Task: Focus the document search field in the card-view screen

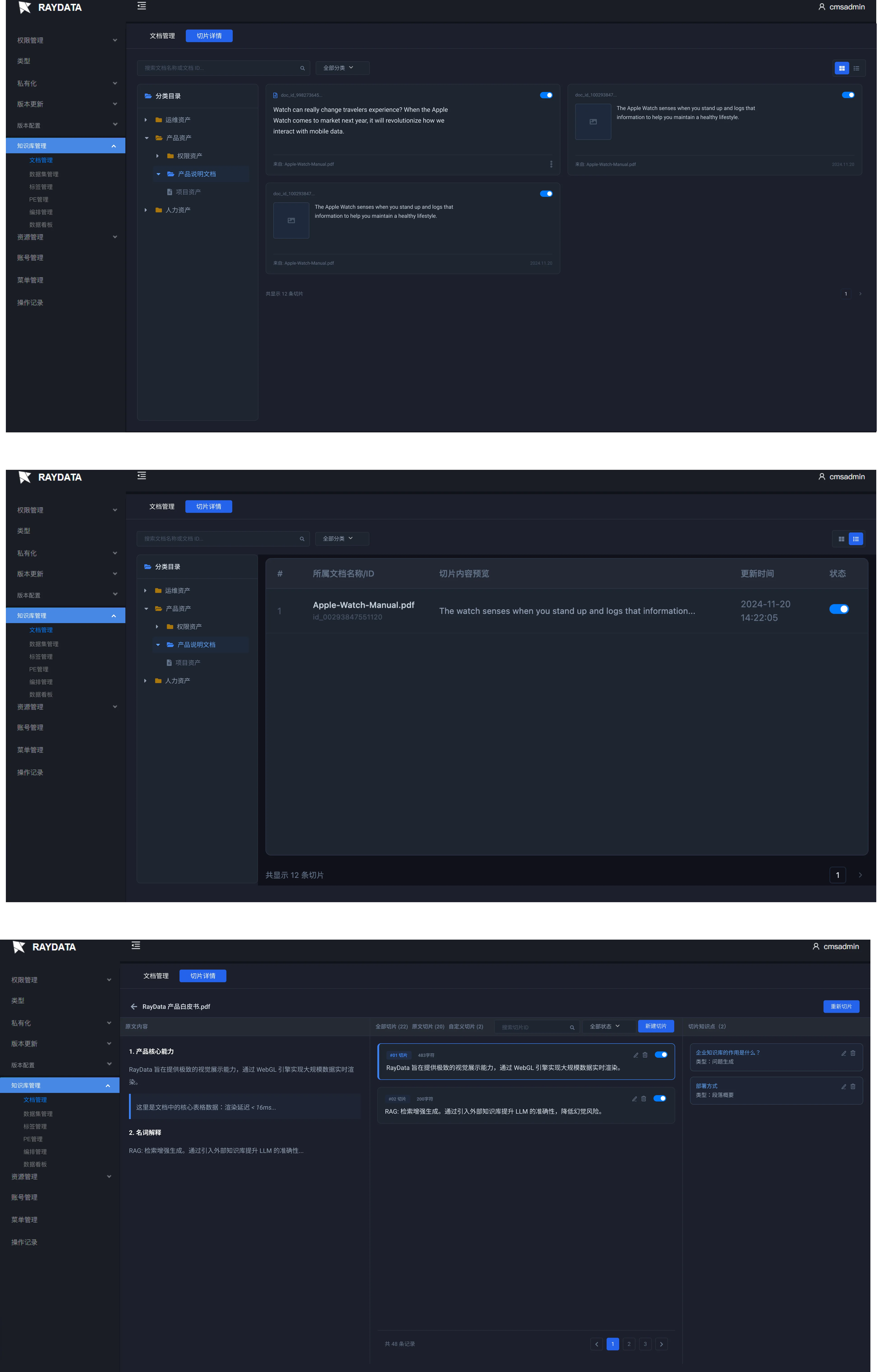Action: point(223,68)
